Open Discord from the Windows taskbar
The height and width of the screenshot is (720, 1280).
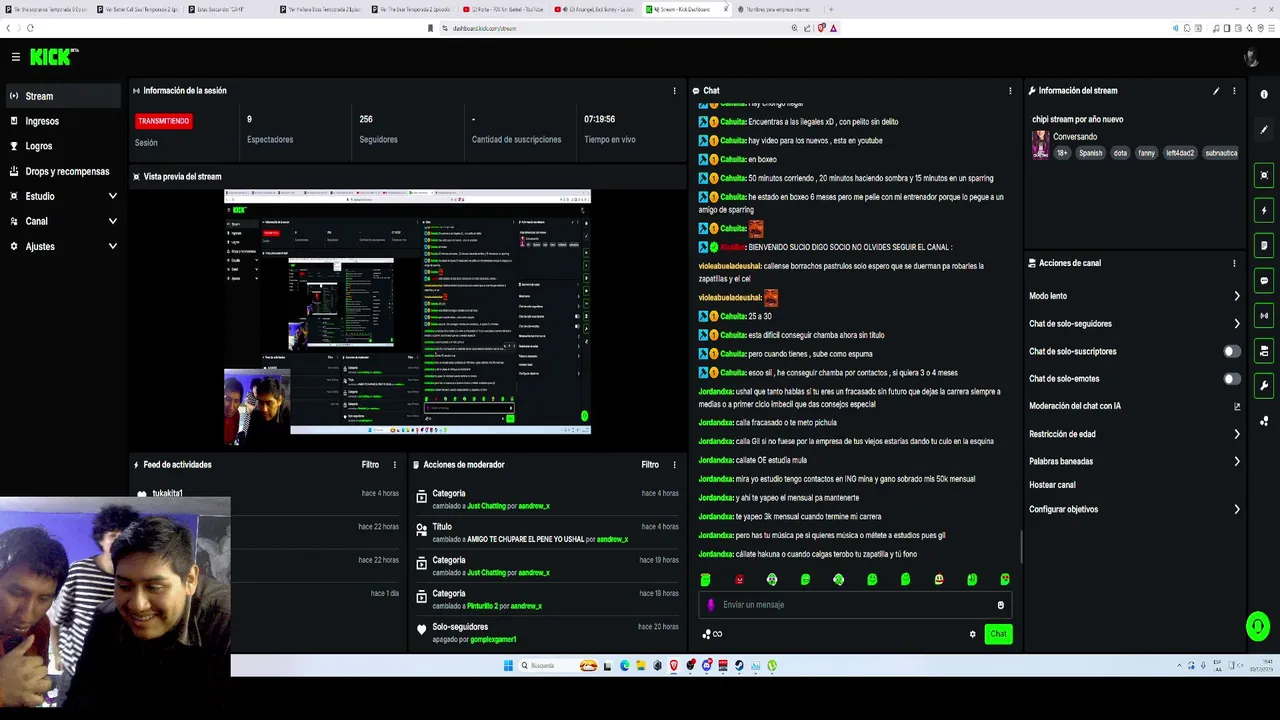(x=706, y=666)
